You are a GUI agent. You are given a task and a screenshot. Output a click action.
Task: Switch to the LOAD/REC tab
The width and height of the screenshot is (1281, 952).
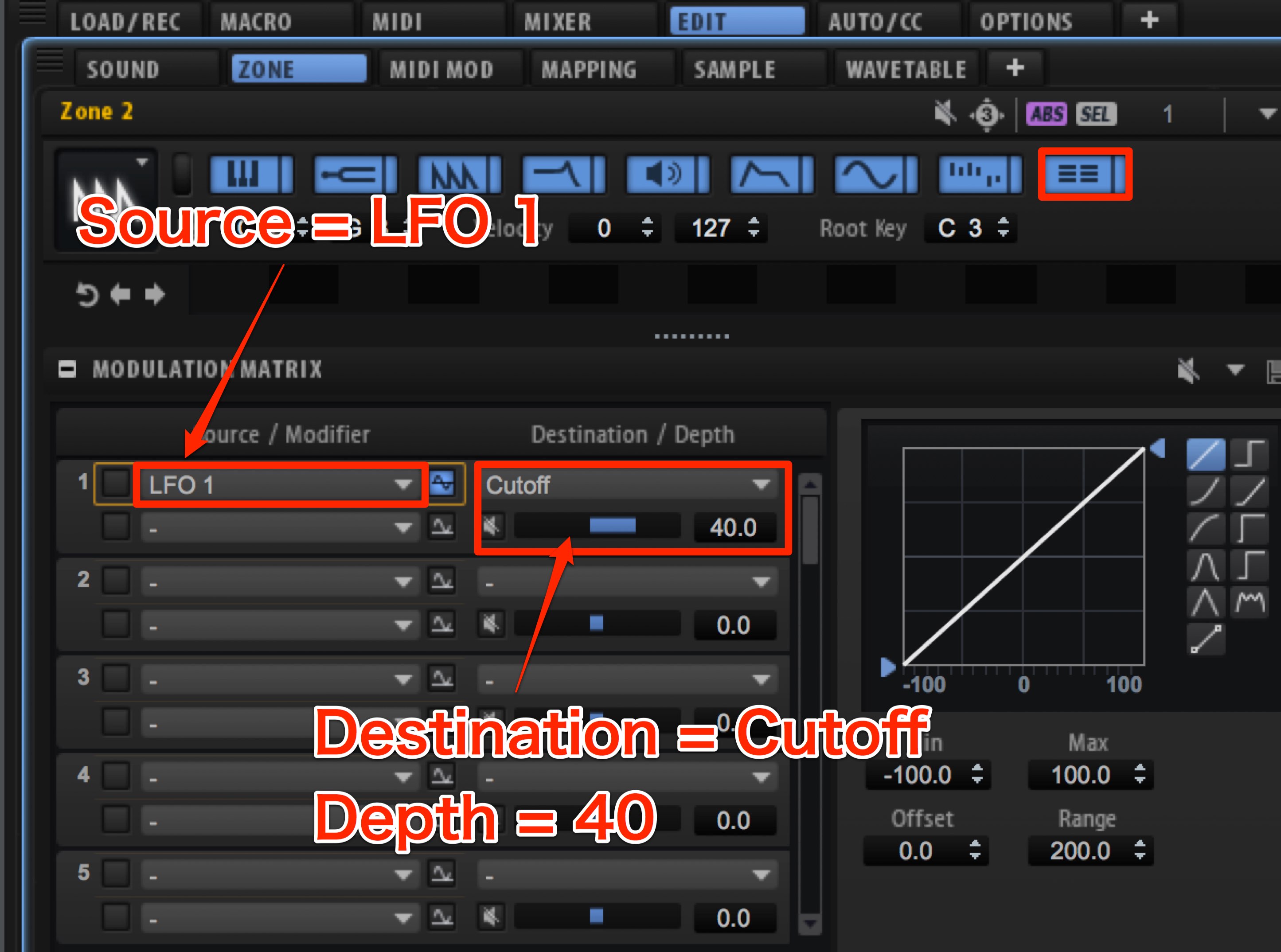coord(130,21)
